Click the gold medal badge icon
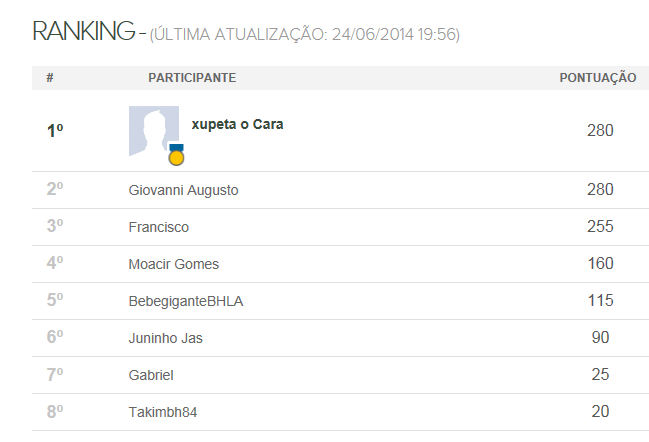The height and width of the screenshot is (442, 649). click(x=176, y=155)
